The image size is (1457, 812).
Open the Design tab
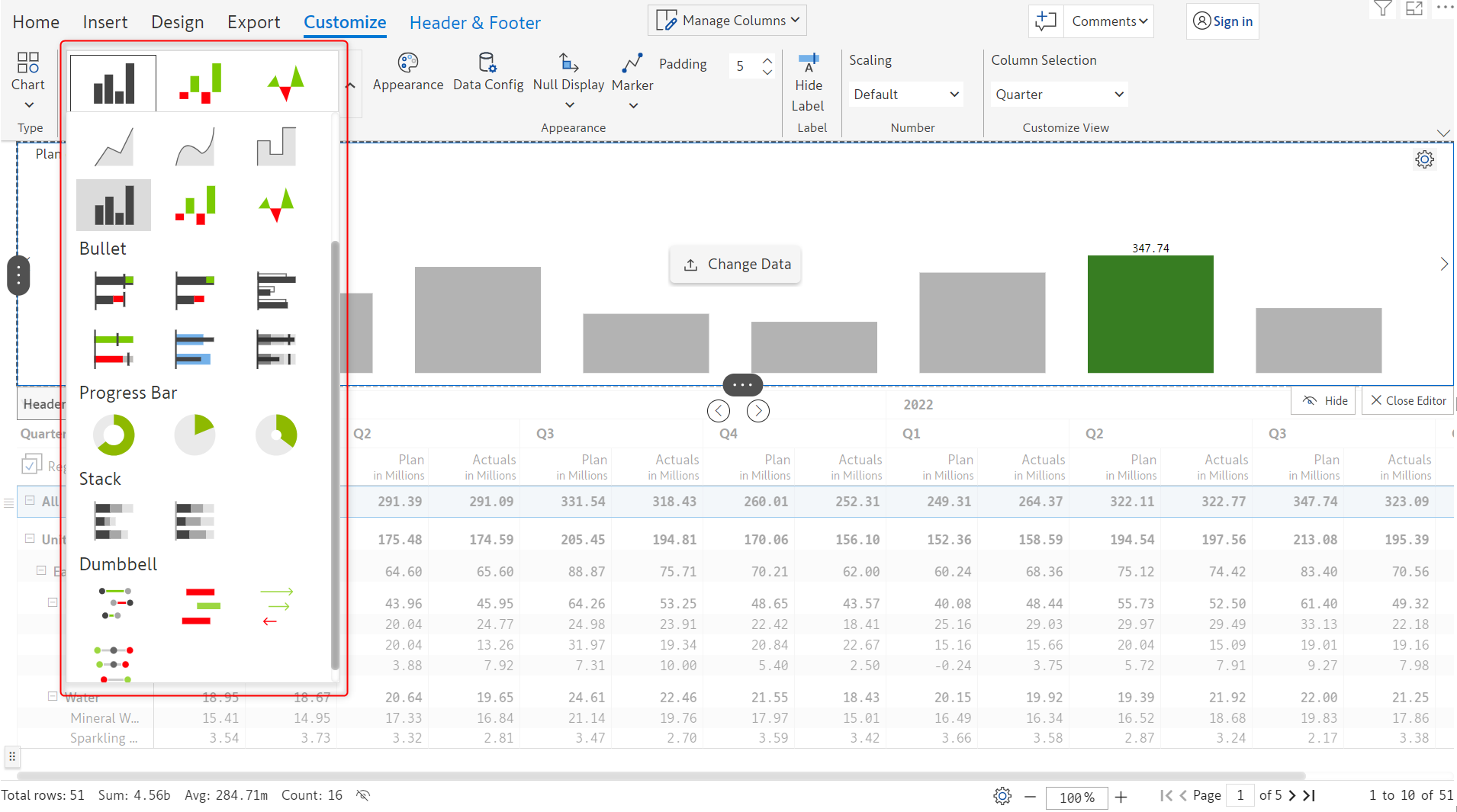coord(177,23)
